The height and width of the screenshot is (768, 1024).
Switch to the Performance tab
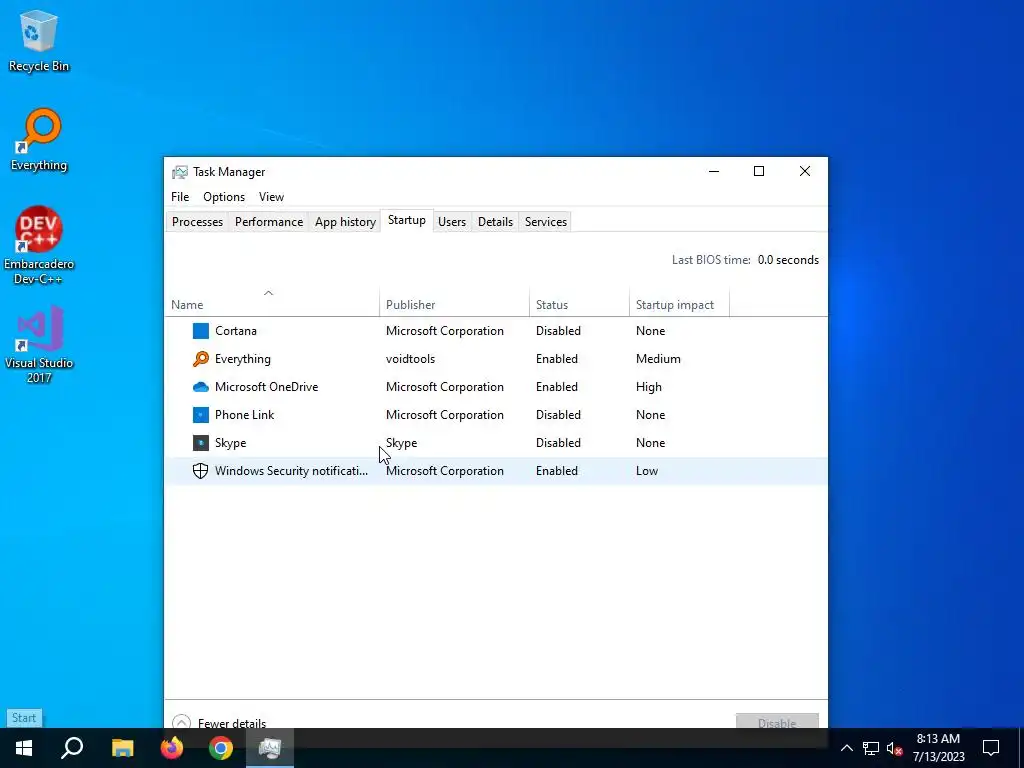269,222
